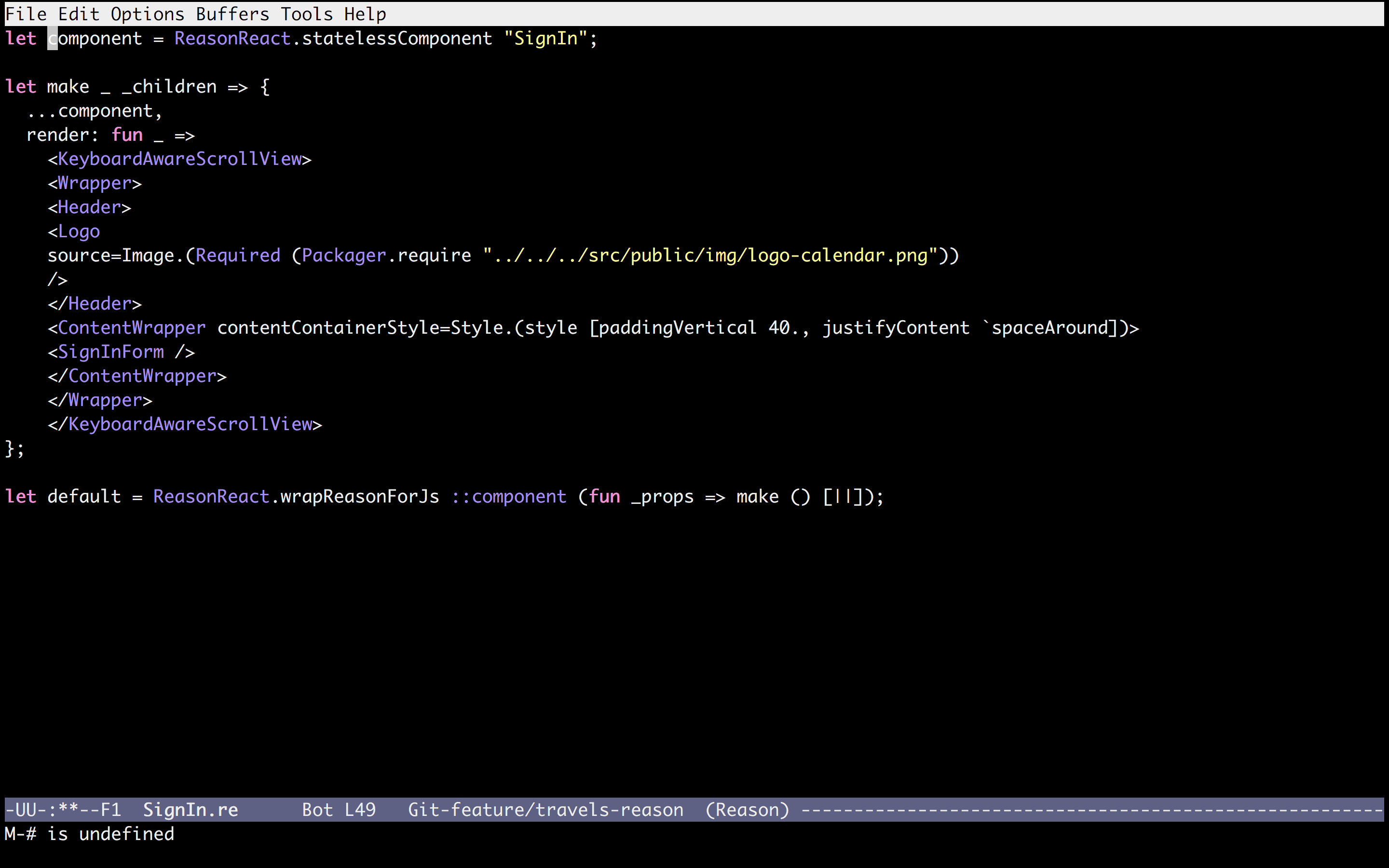Click on wrapReasonForJs function call
This screenshot has height=868, width=1389.
click(x=359, y=497)
